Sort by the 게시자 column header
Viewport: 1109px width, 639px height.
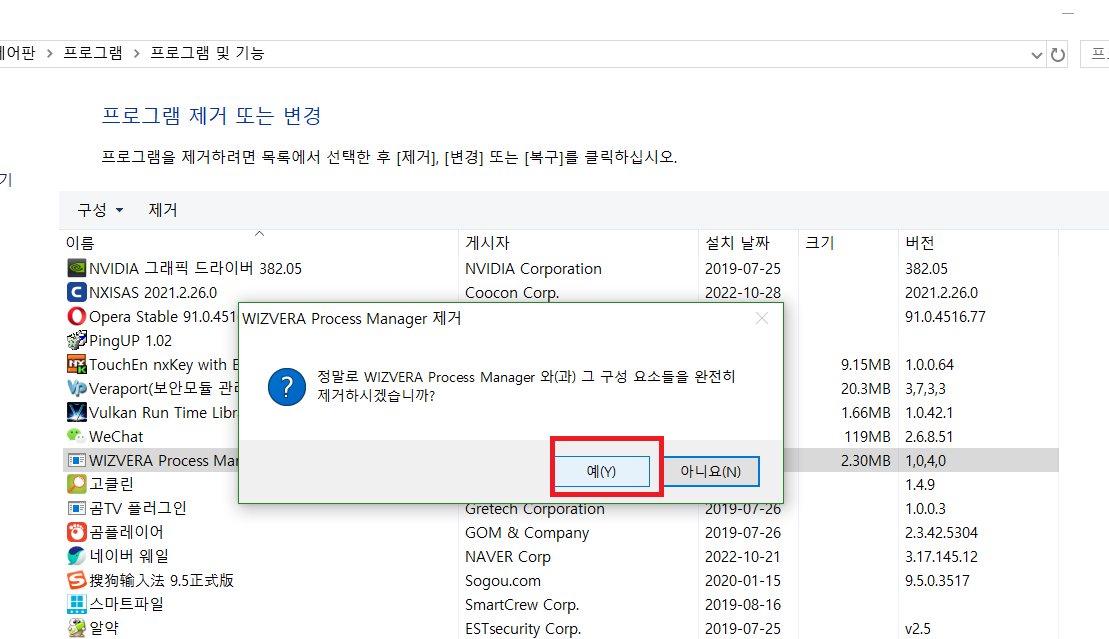[x=579, y=243]
